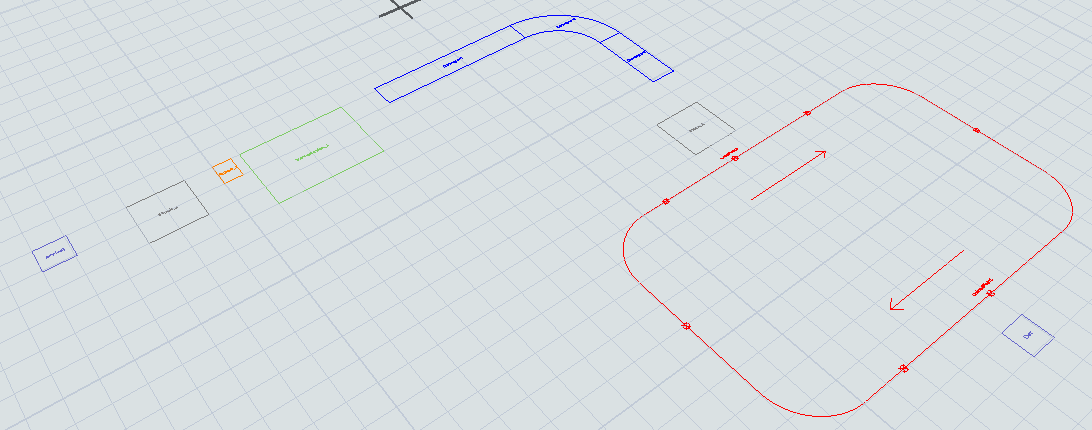Click labeled red control point near gray square

[733, 157]
